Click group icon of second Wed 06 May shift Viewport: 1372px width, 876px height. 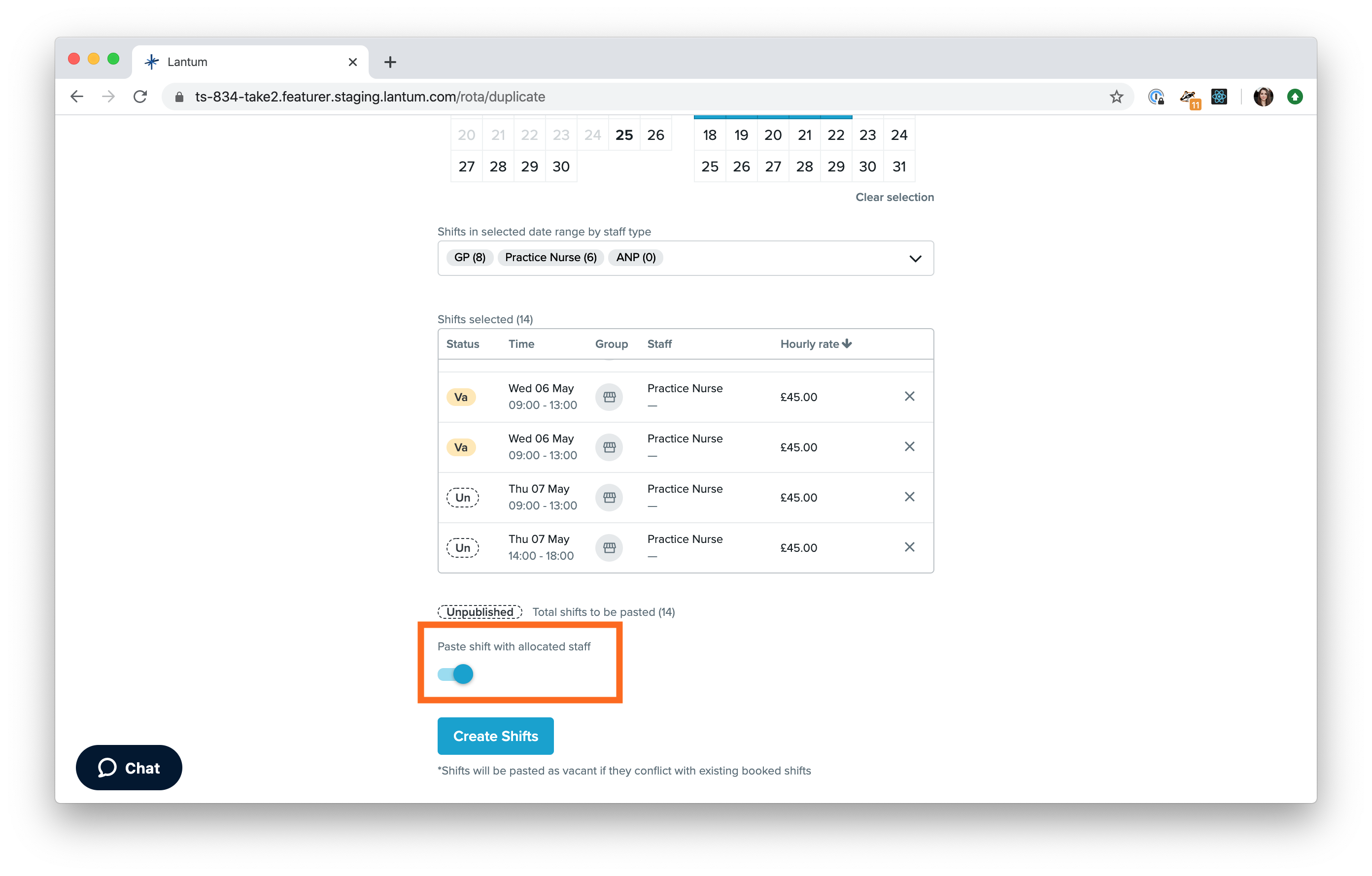[x=609, y=447]
